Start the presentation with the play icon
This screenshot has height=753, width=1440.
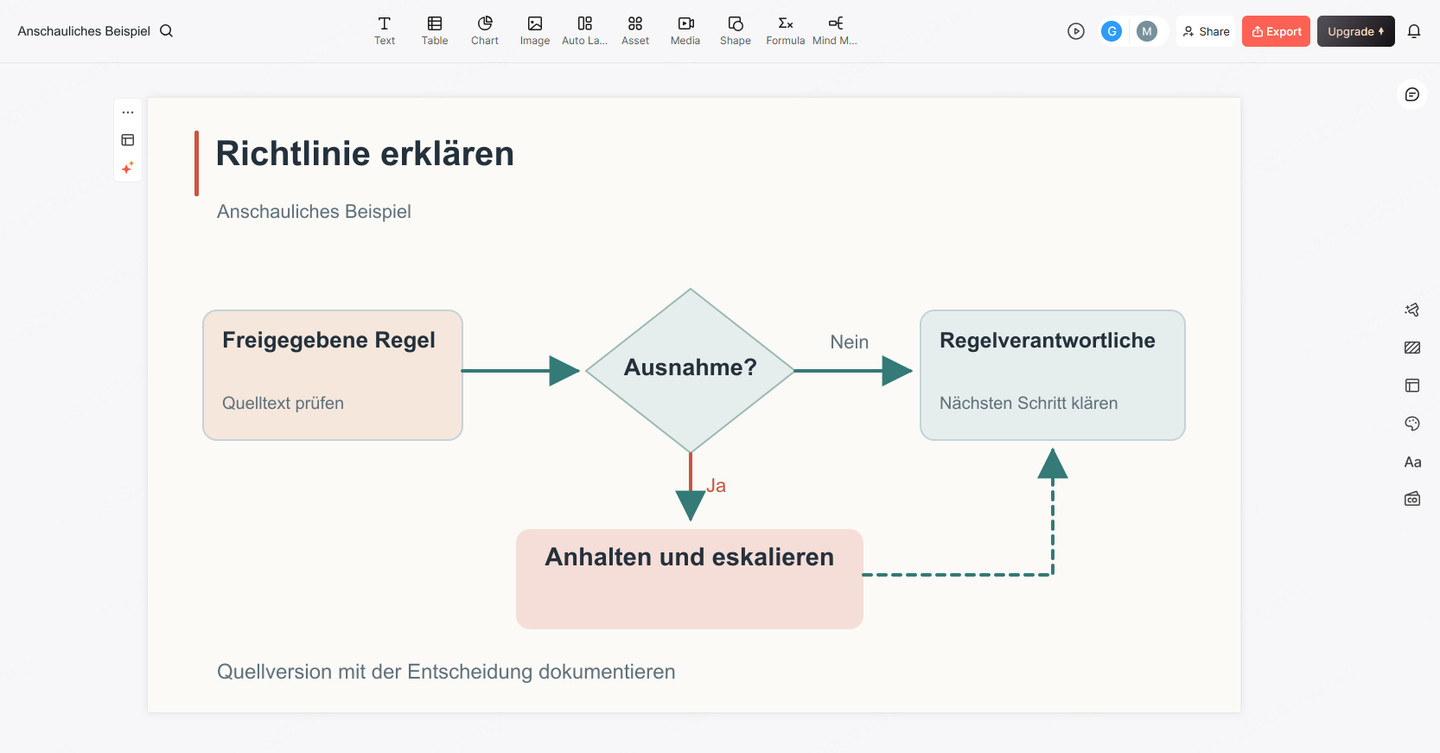coord(1076,31)
